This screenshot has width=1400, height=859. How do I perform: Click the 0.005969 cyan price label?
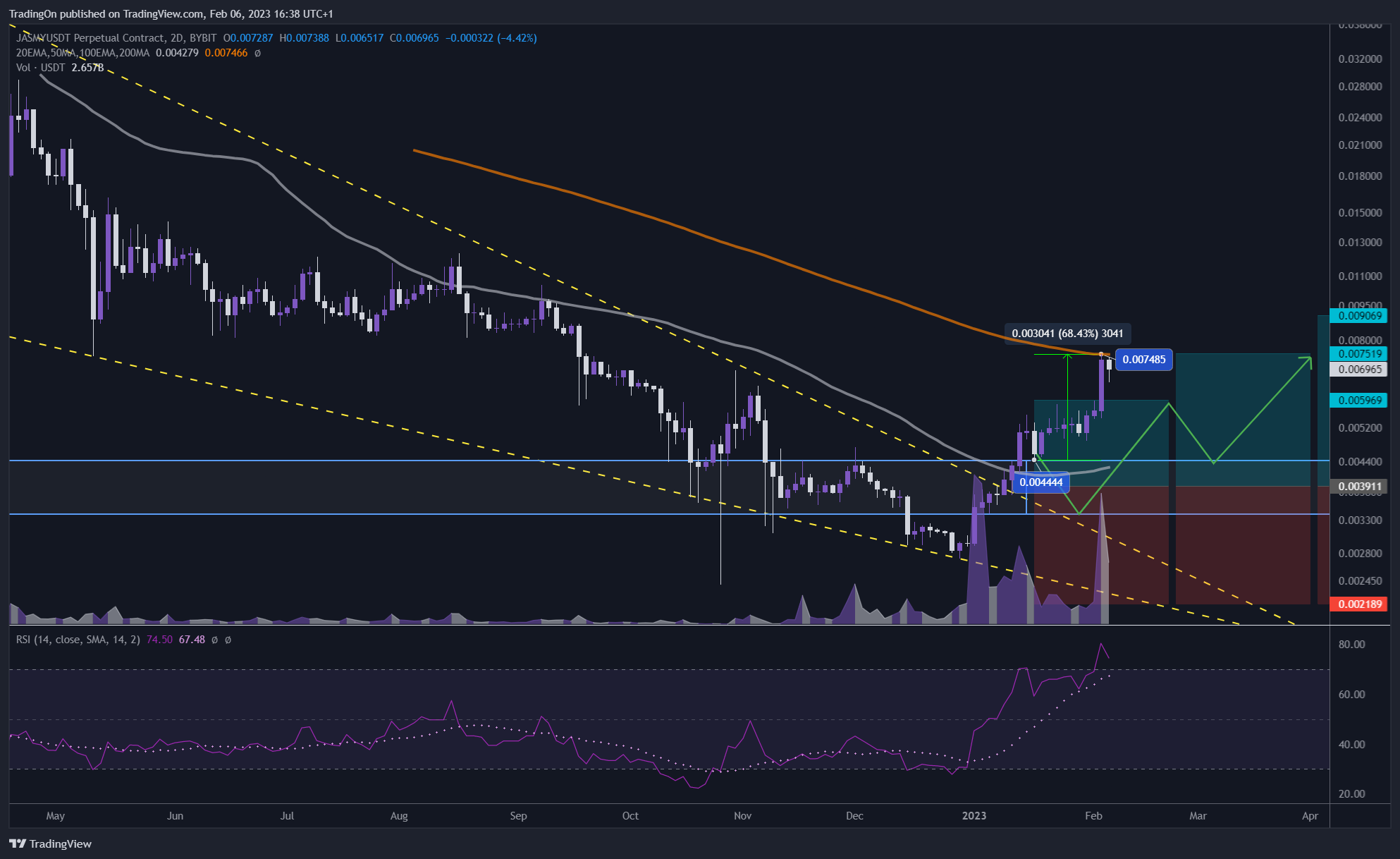click(x=1359, y=400)
